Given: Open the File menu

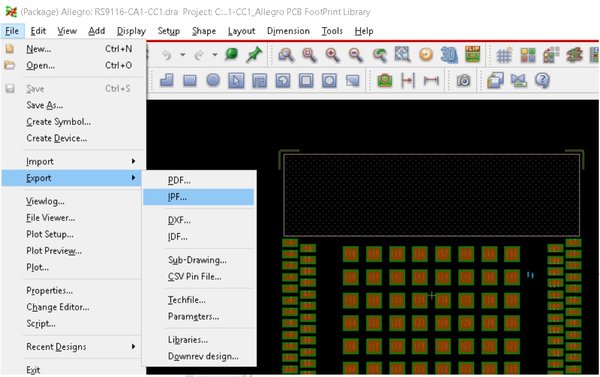Looking at the screenshot, I should [12, 31].
